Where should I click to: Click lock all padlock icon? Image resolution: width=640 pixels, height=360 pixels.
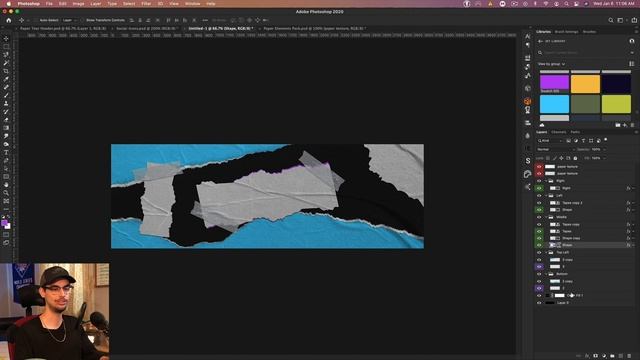[x=575, y=158]
